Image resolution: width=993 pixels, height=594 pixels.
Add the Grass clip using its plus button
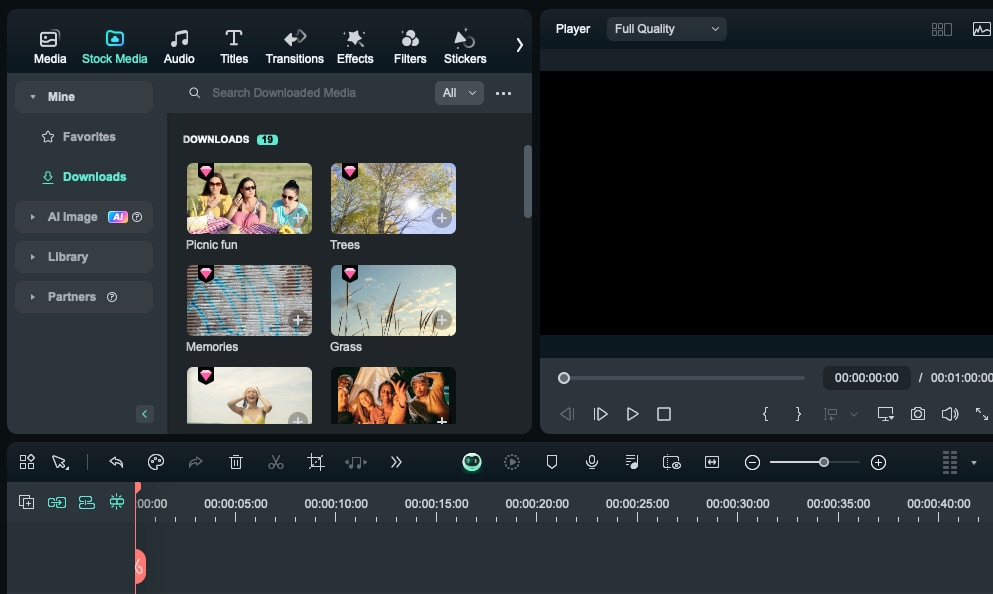click(441, 320)
